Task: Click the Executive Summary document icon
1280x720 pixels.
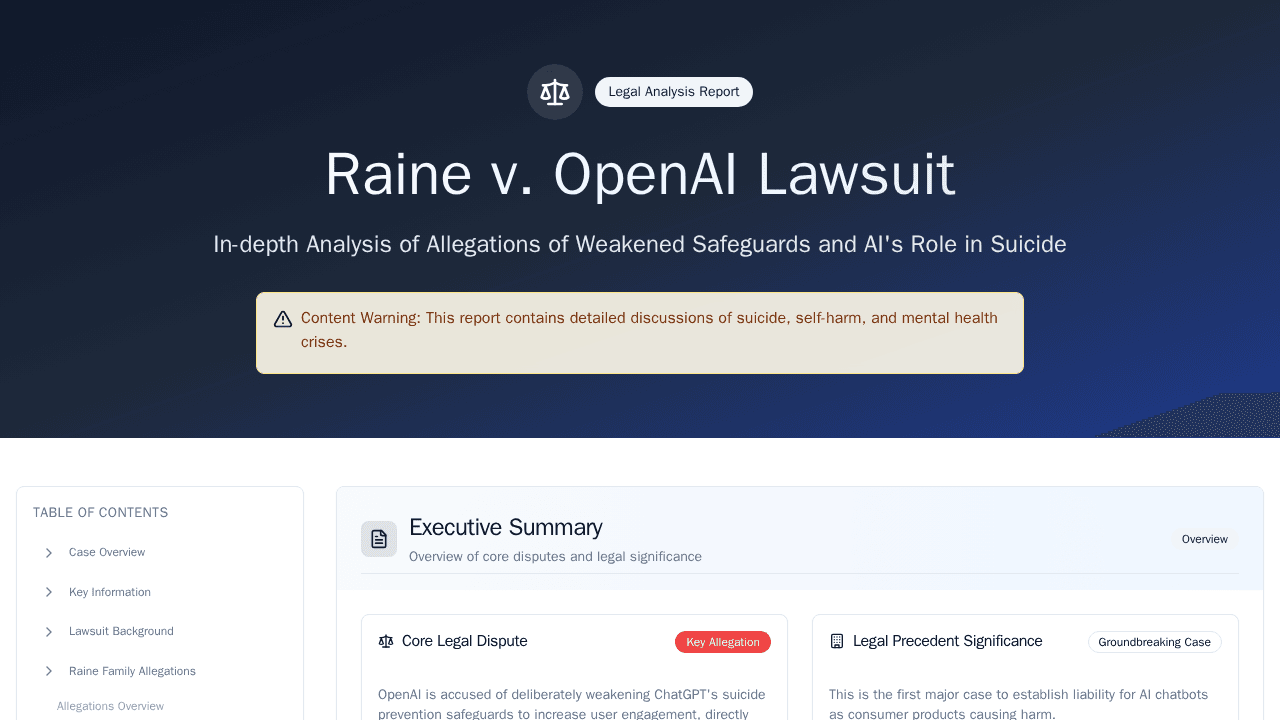Action: pos(379,539)
